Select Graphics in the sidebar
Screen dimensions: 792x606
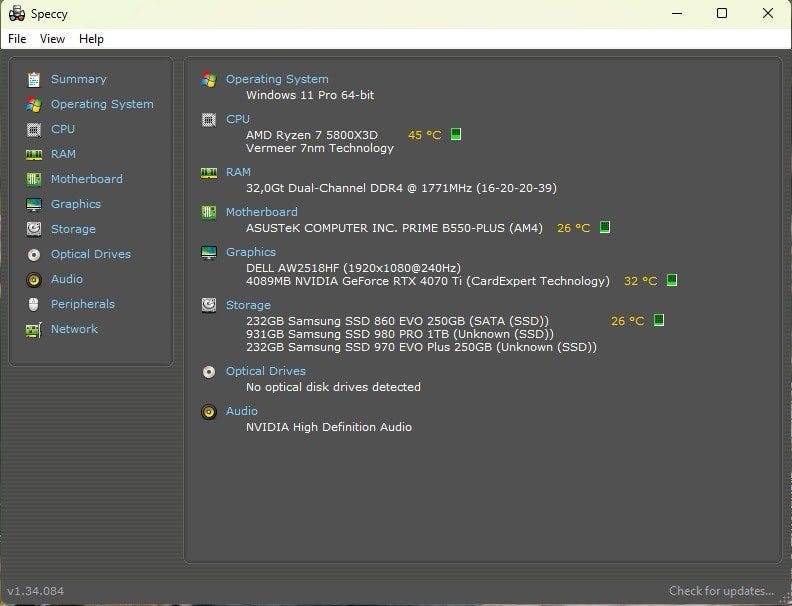76,205
